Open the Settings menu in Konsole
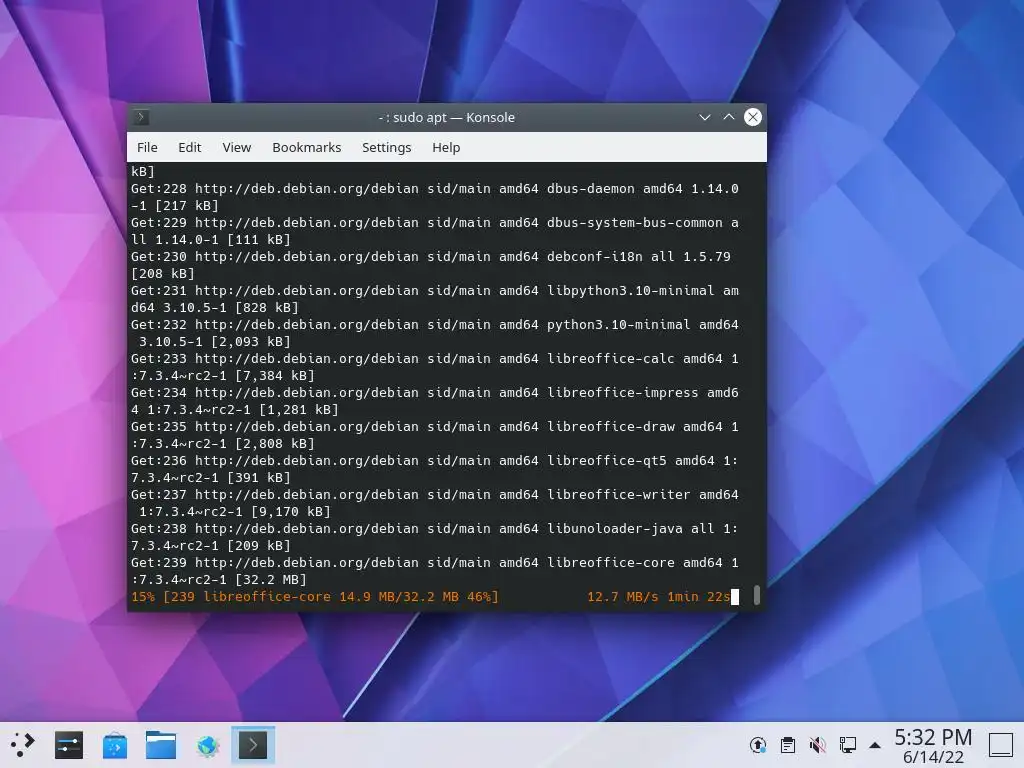The height and width of the screenshot is (768, 1024). (387, 148)
